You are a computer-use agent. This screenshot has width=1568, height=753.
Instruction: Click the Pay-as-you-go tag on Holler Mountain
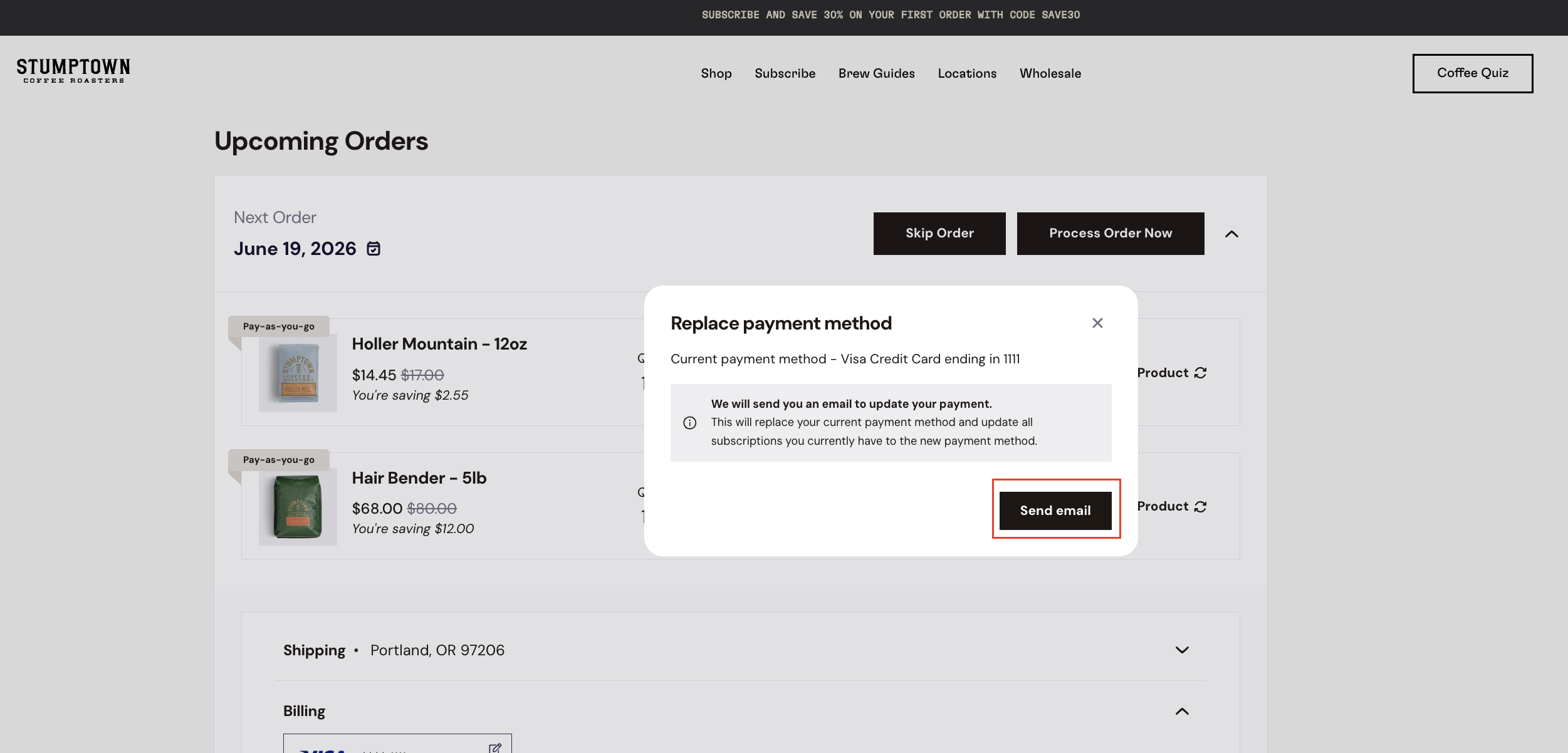click(x=279, y=326)
